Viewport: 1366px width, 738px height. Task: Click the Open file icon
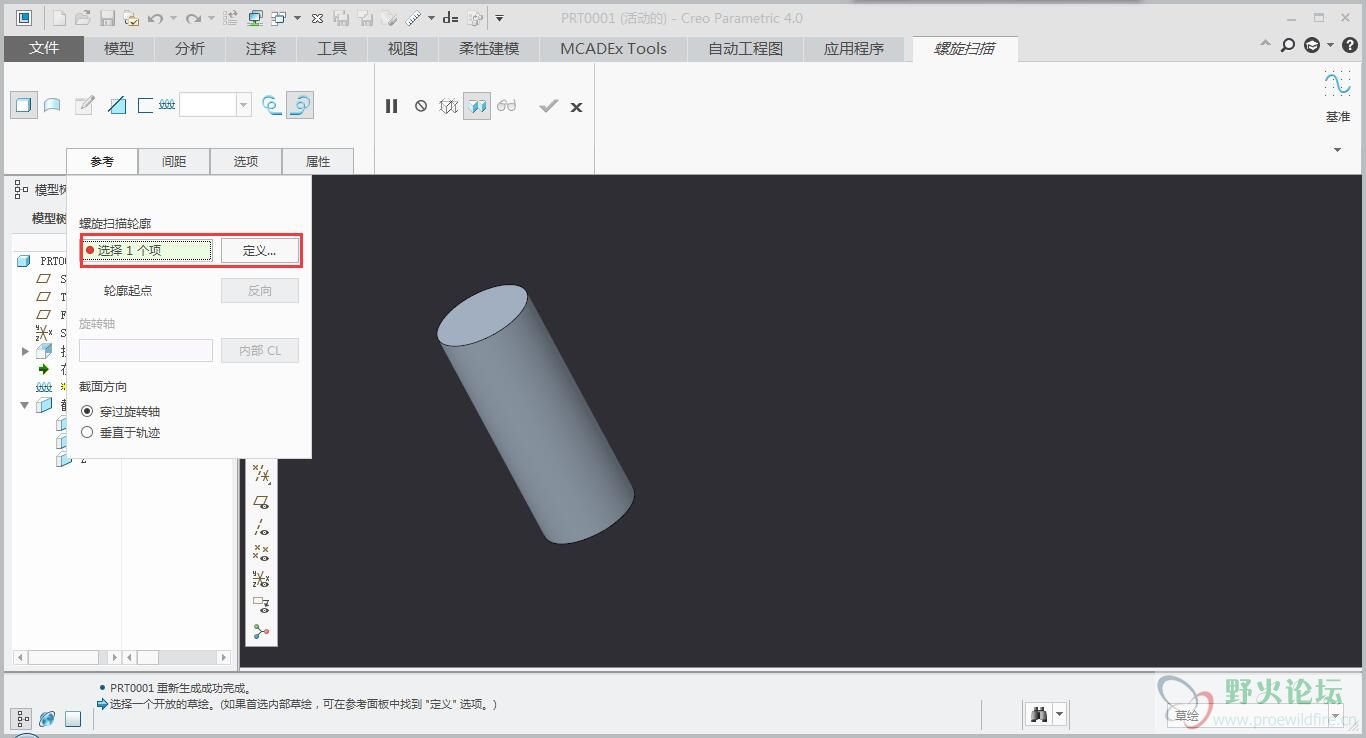(83, 18)
